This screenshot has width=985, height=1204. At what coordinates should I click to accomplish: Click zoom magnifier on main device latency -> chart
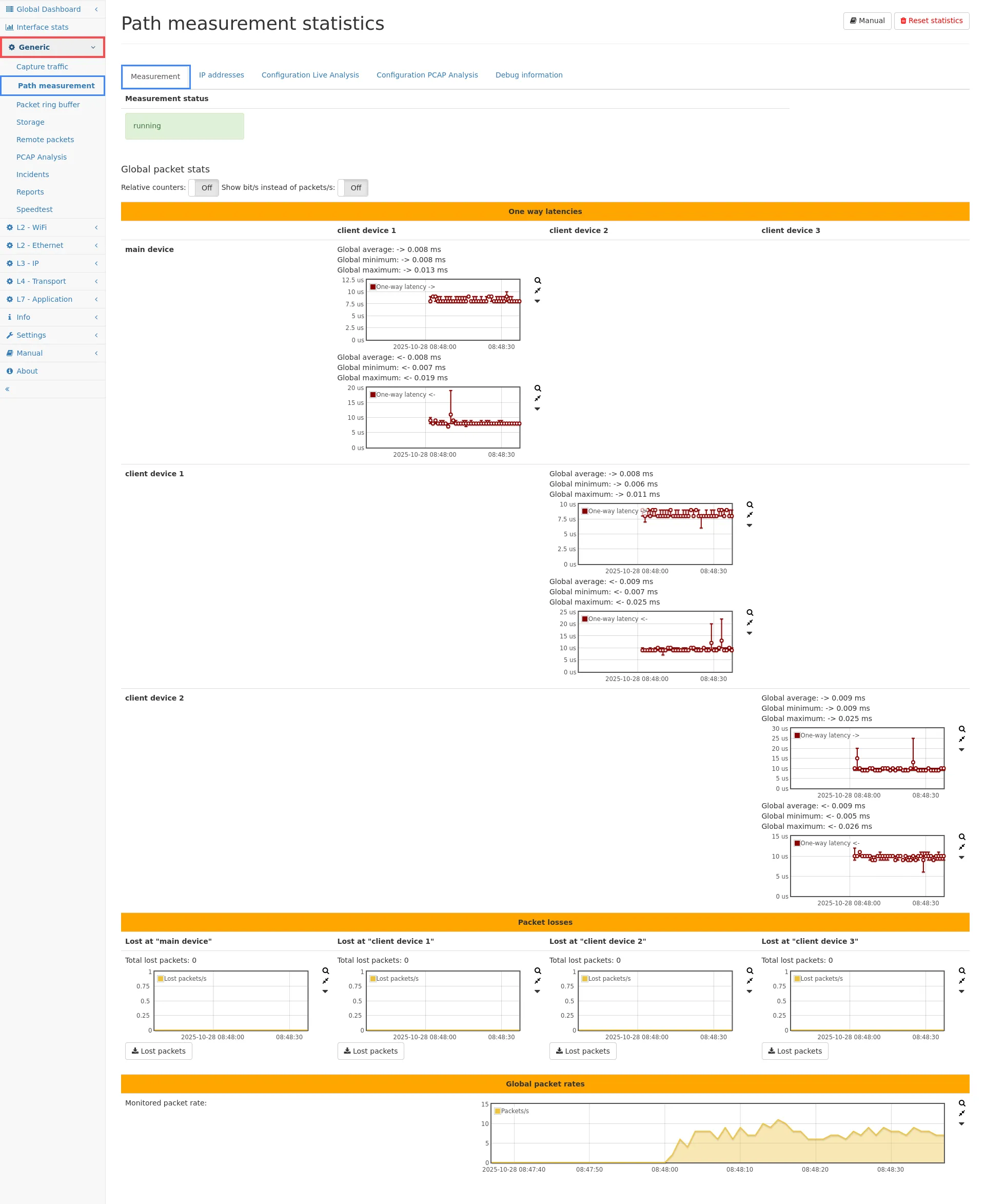[537, 280]
